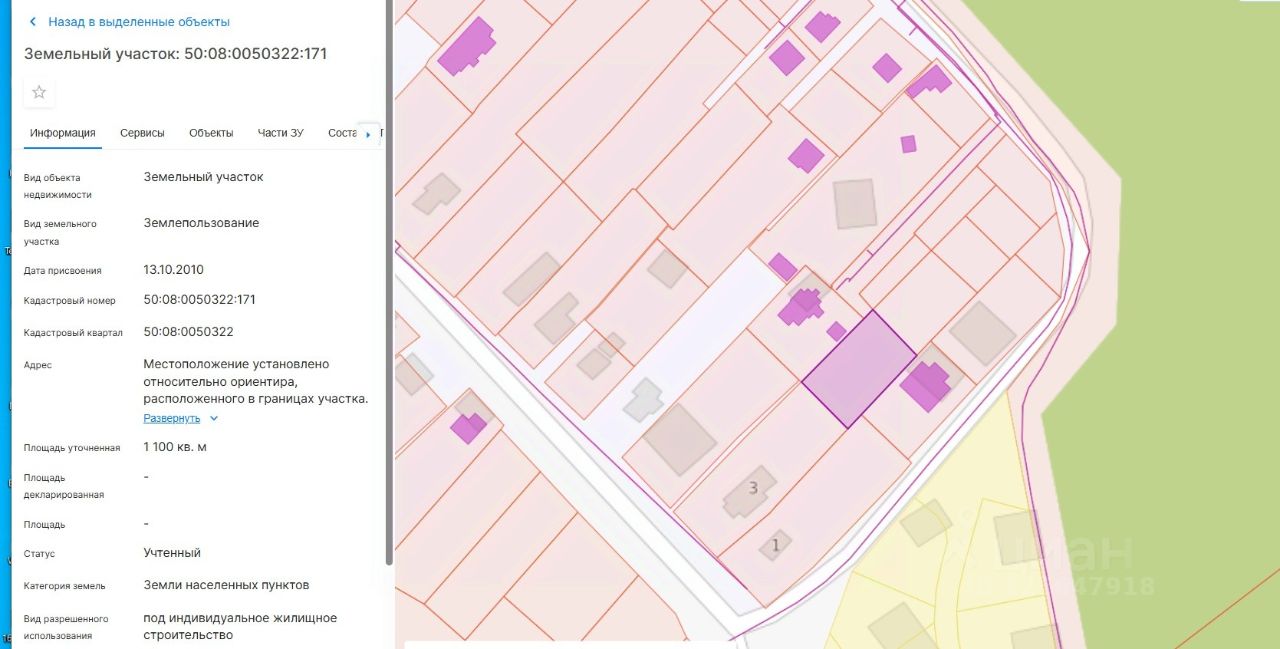Open the Части ЗУ tab

[x=280, y=133]
